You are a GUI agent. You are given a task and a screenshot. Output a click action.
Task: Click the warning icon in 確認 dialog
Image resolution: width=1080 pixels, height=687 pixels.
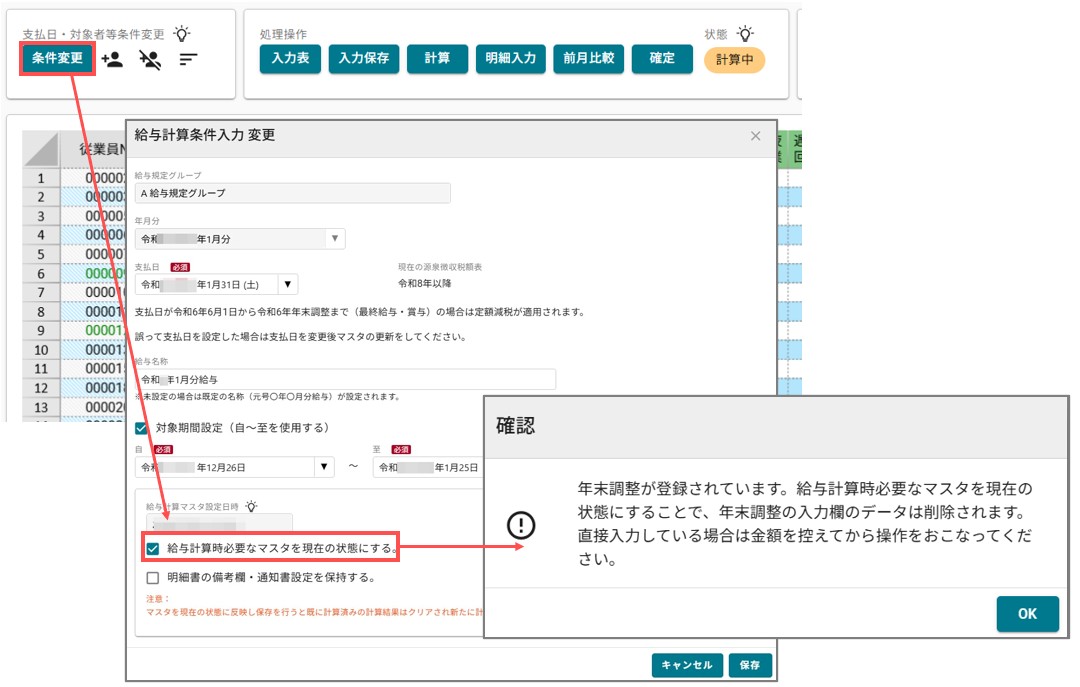521,525
